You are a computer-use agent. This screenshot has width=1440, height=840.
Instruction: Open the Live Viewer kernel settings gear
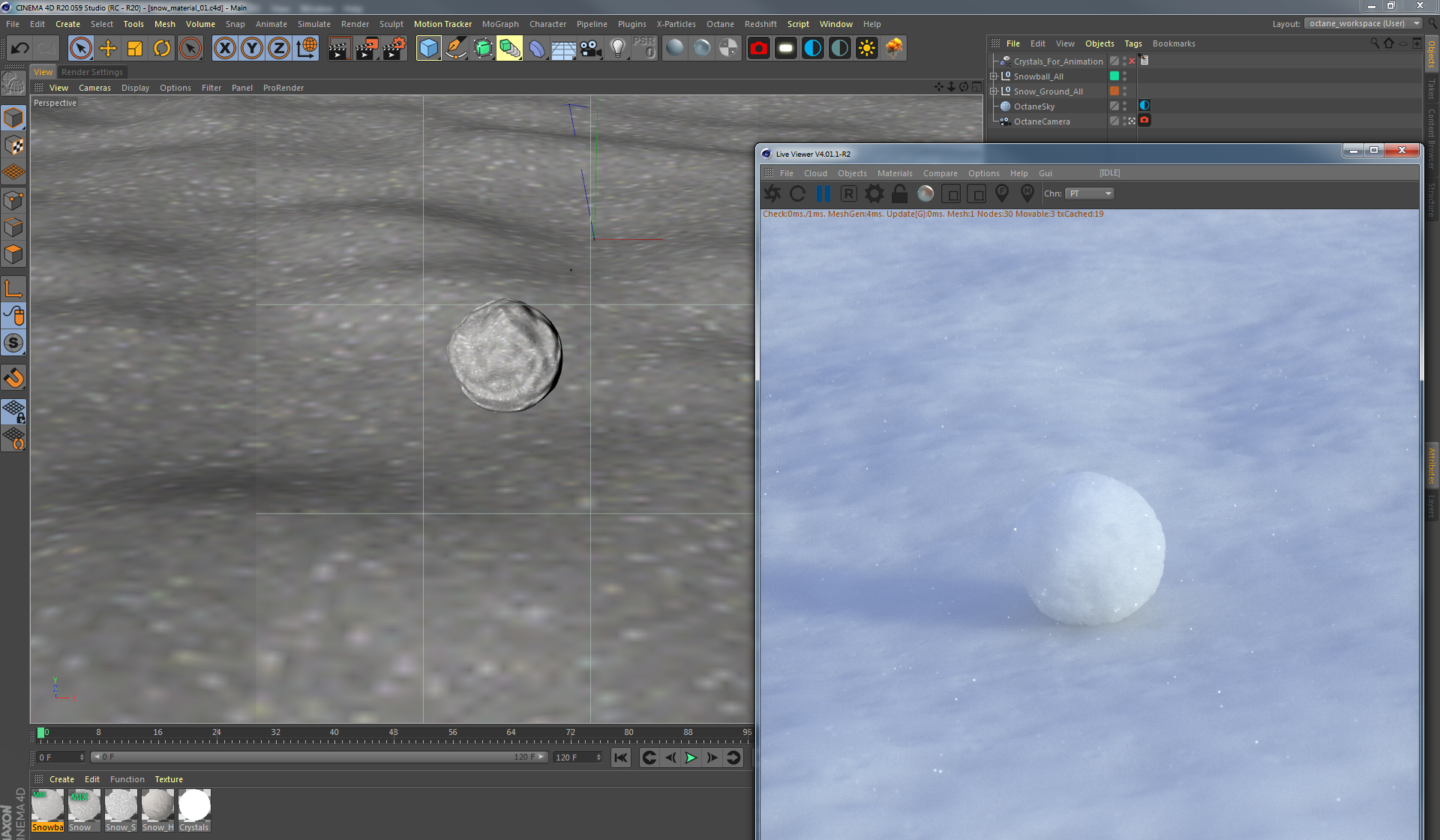[874, 193]
